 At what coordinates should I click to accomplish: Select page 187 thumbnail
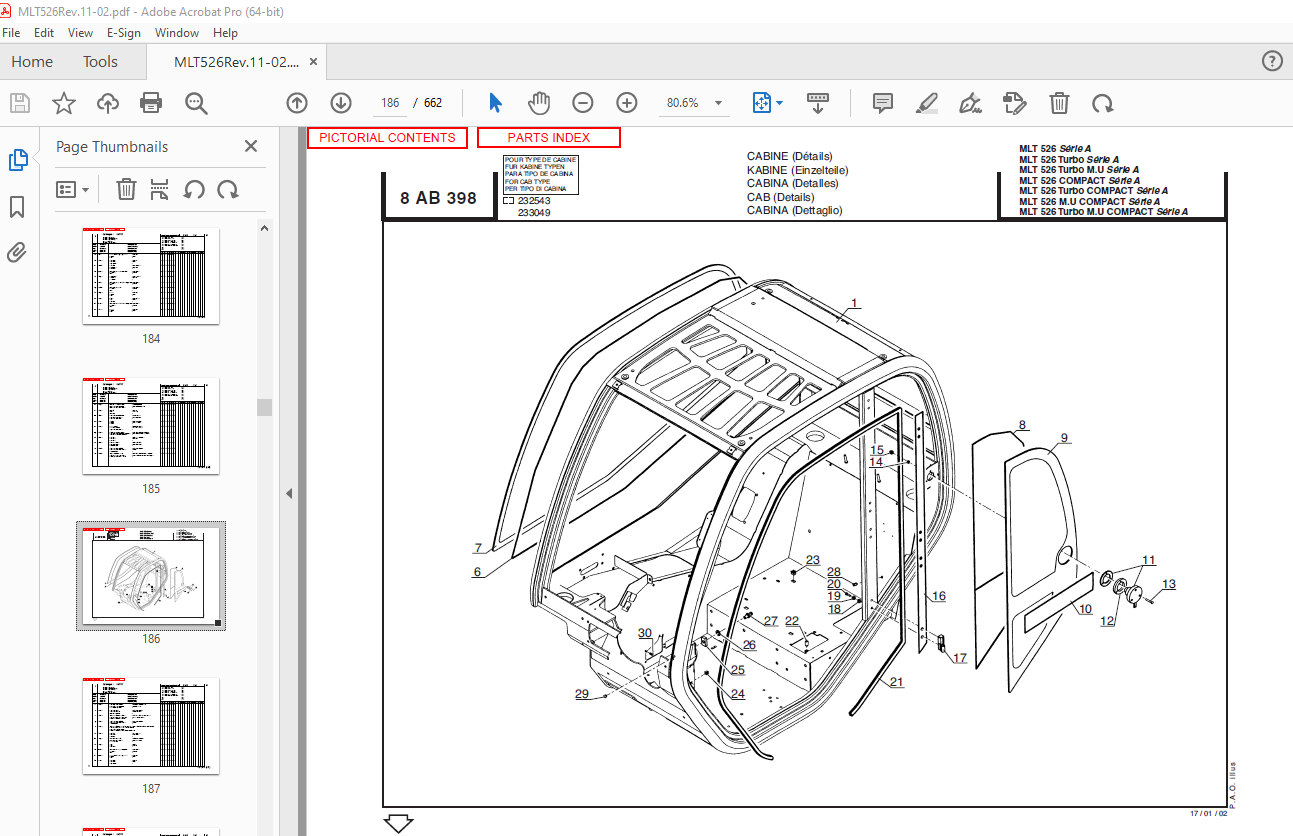151,726
